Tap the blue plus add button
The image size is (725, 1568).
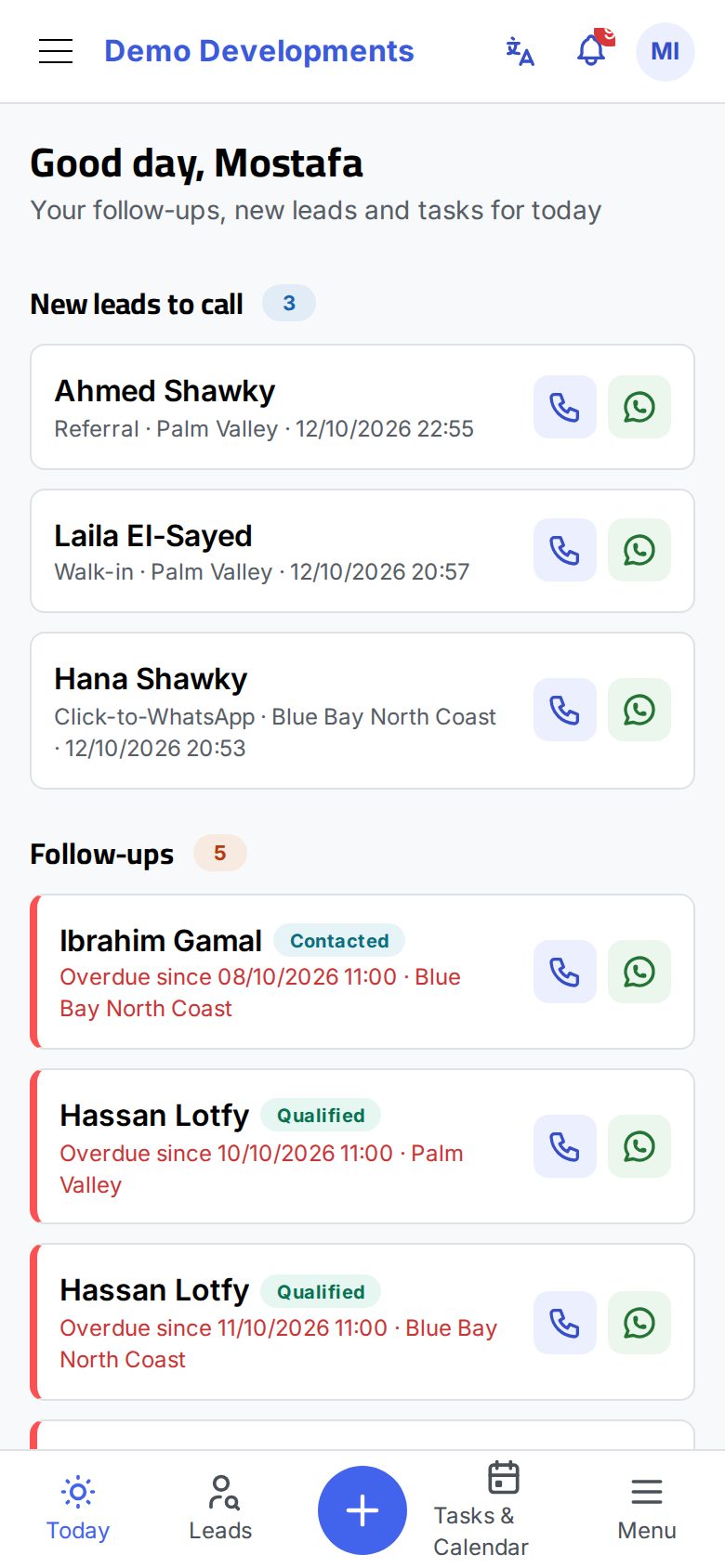pos(362,1510)
